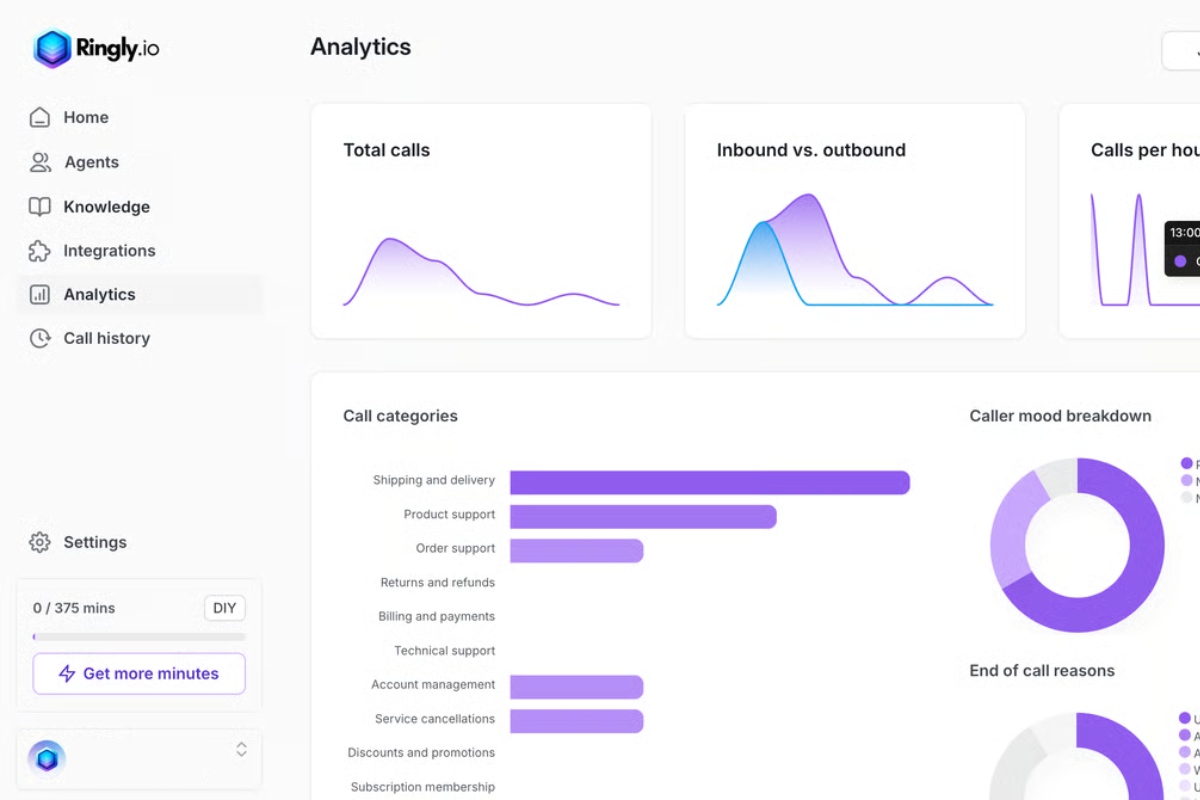Screen dimensions: 1200x800
Task: Click the Billing and payments label
Action: 436,616
